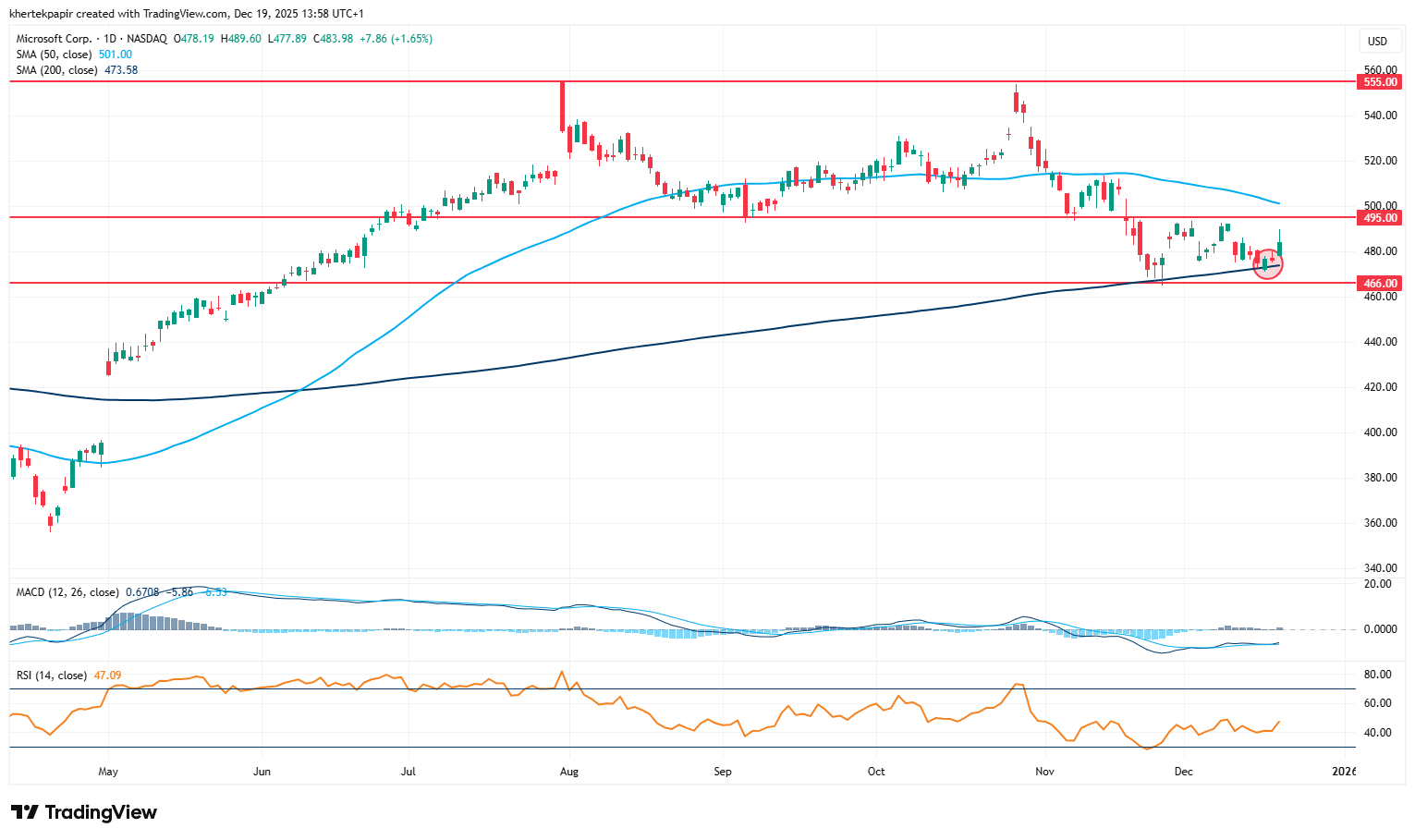The image size is (1415, 840).
Task: Click the SMA 200 value 473.58 color label
Action: 121,70
